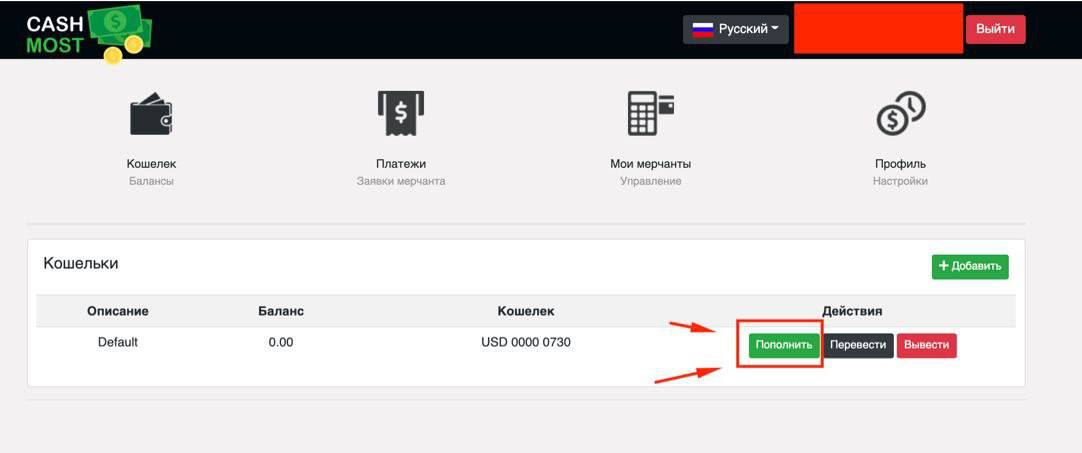The image size is (1082, 453).
Task: Click the Управление subtitle
Action: [x=651, y=182]
